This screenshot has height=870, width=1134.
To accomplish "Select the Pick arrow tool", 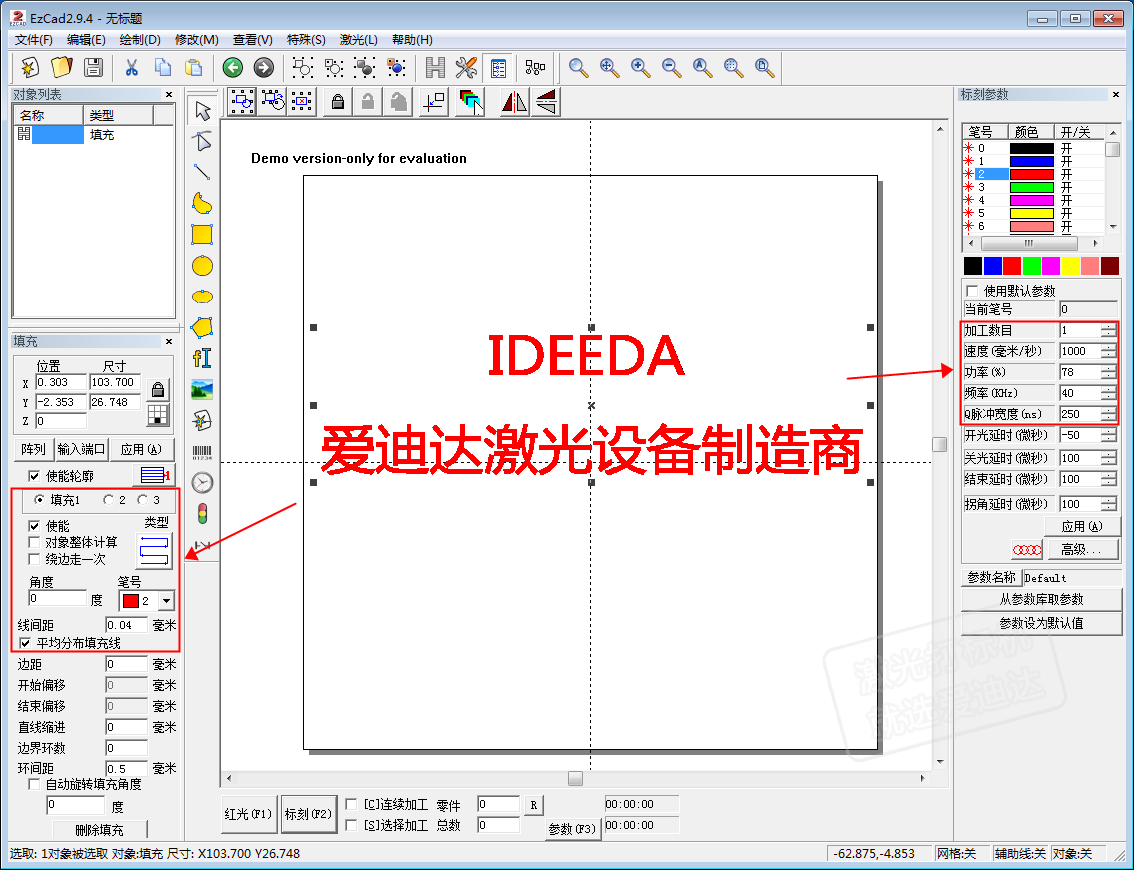I will coord(202,111).
